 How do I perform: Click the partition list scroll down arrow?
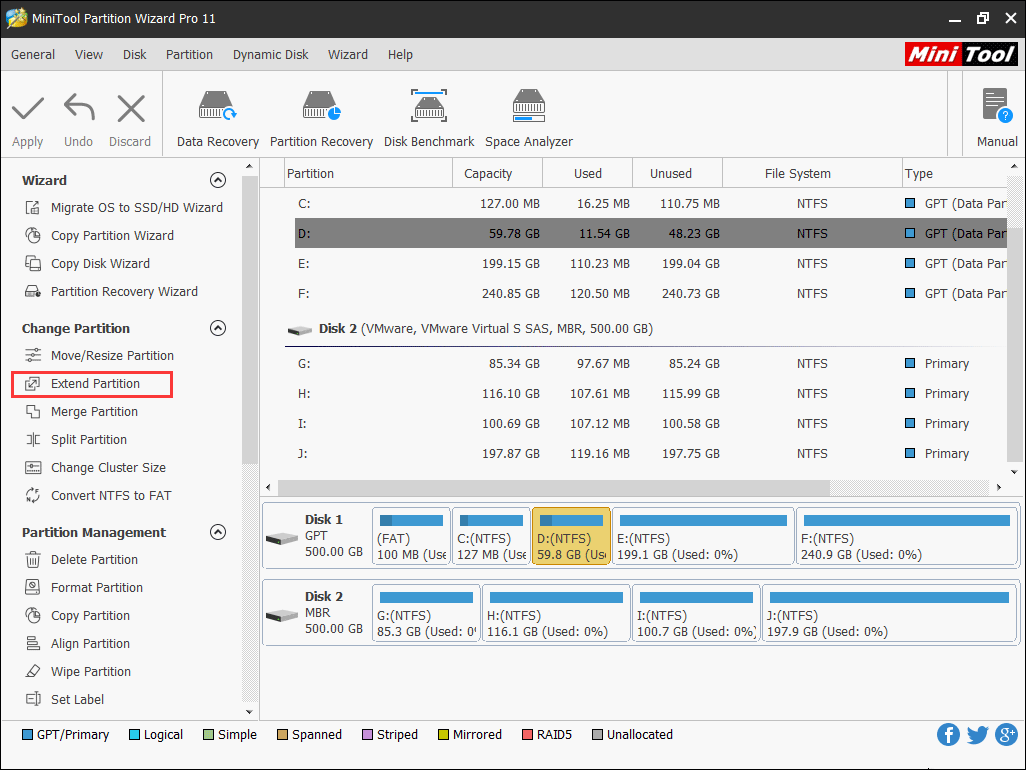click(1014, 472)
